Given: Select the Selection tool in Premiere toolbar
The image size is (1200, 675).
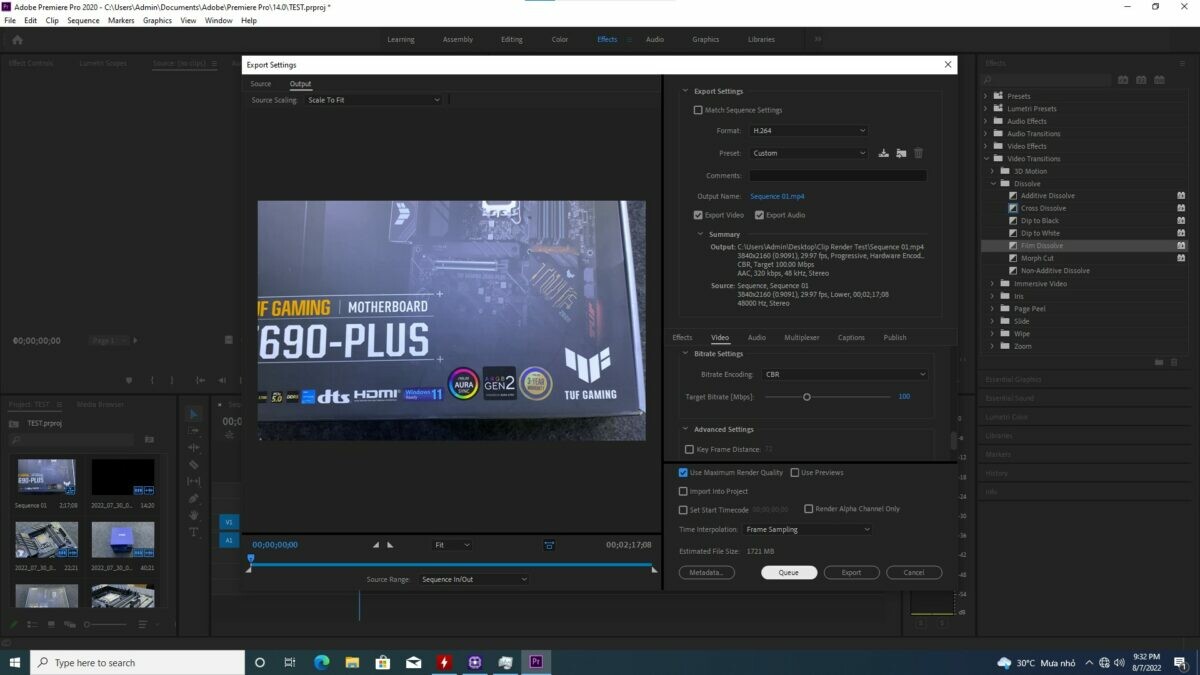Looking at the screenshot, I should click(194, 414).
